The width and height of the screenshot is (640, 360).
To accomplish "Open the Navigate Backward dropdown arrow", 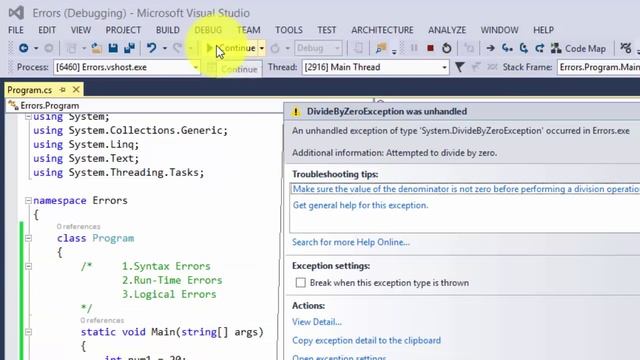I will pyautogui.click(x=36, y=48).
